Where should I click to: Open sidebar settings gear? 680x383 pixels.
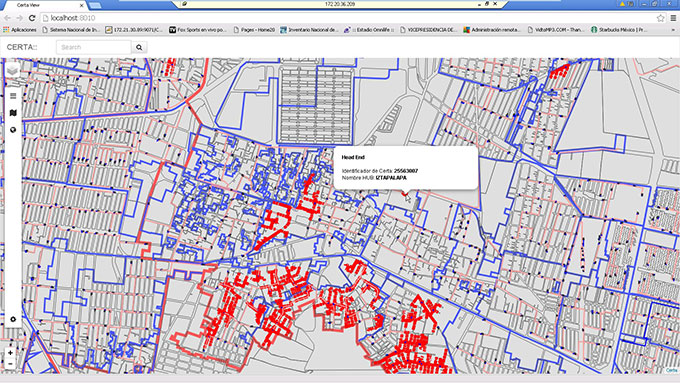click(13, 319)
